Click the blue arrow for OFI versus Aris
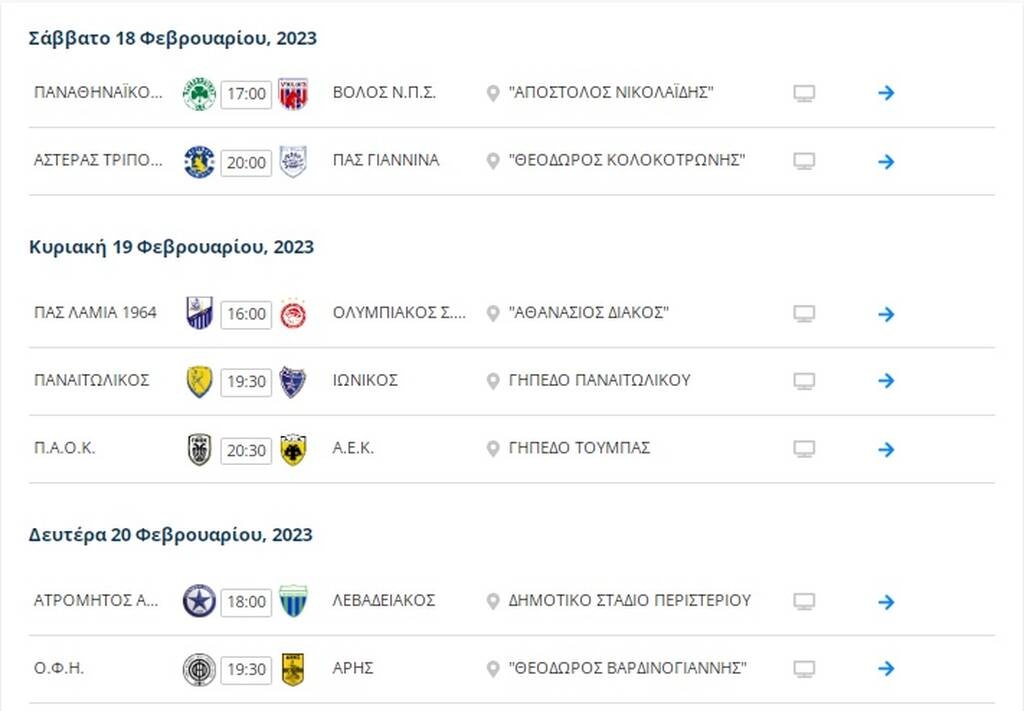The image size is (1024, 711). tap(886, 668)
